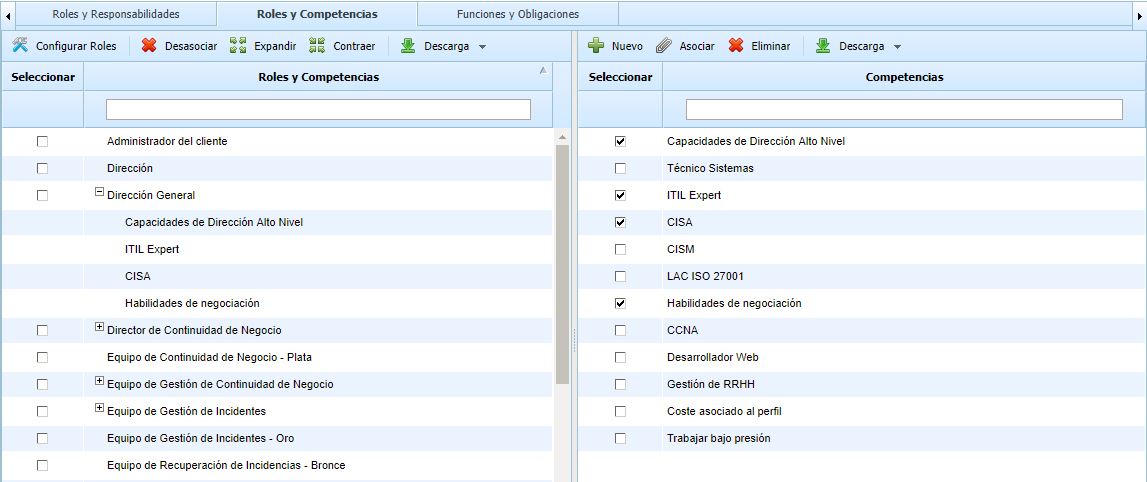Switch to Roles y Responsabilidades tab
Screen dimensions: 1147x482
[116, 14]
